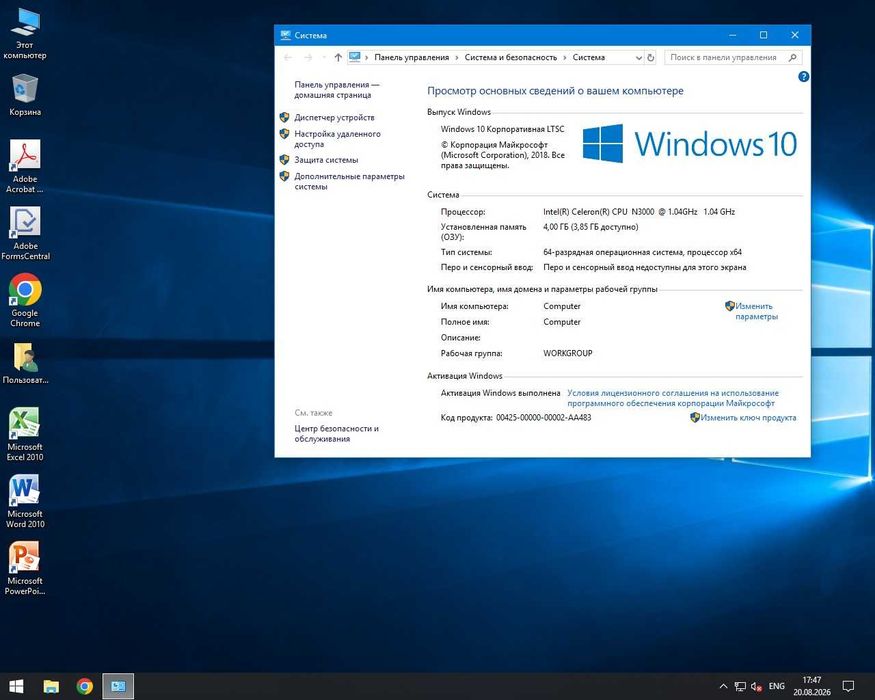
Task: Select the Microsoft Excel 2010 desktop shortcut
Action: coord(25,434)
